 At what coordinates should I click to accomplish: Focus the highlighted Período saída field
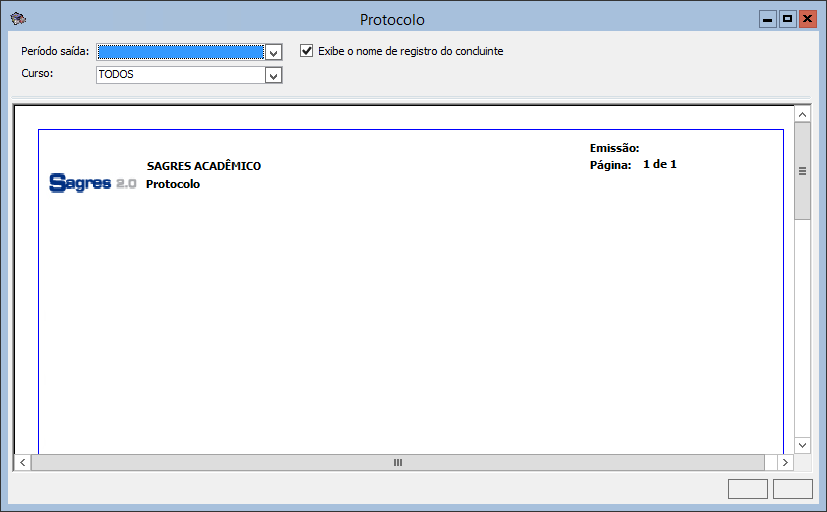point(180,52)
